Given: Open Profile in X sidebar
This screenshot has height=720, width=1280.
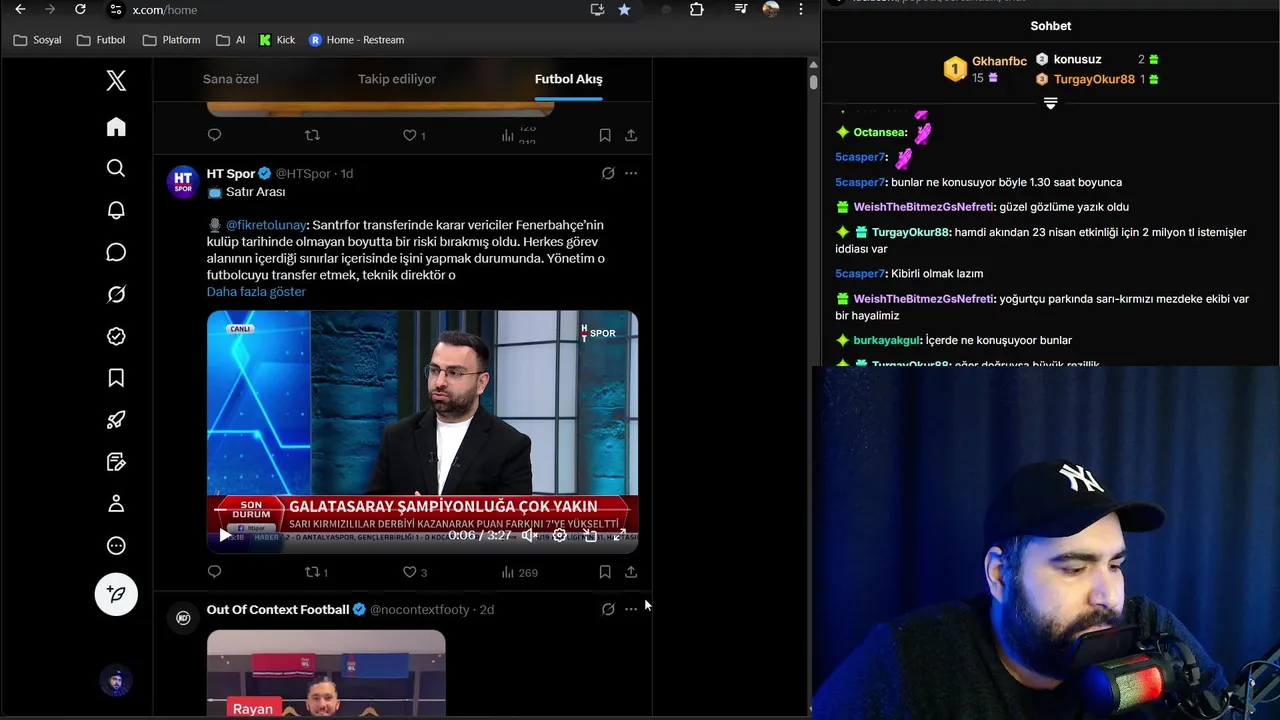Looking at the screenshot, I should click(x=116, y=504).
